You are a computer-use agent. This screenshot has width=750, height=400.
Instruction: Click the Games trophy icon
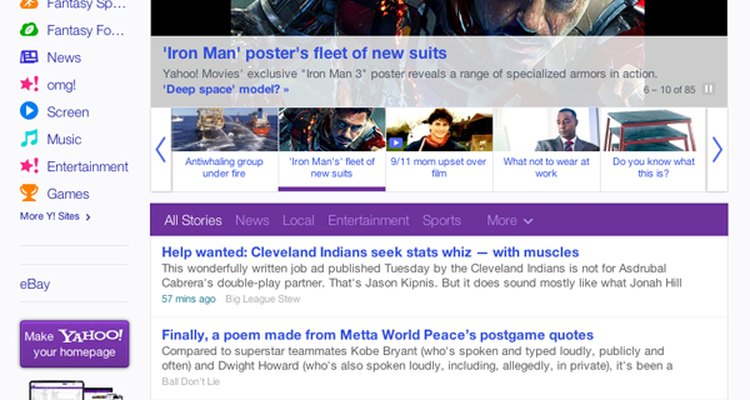tap(29, 193)
